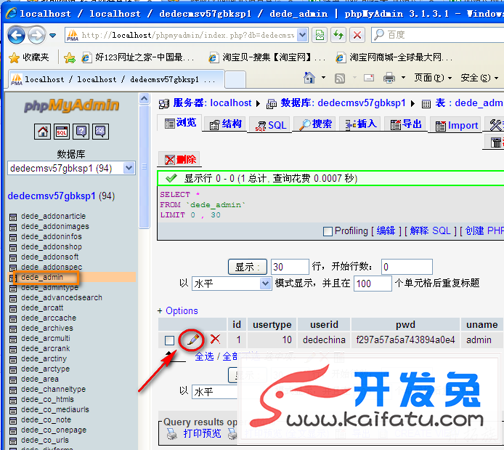
Task: Click browse icon beside dede_archives
Action: pyautogui.click(x=13, y=329)
